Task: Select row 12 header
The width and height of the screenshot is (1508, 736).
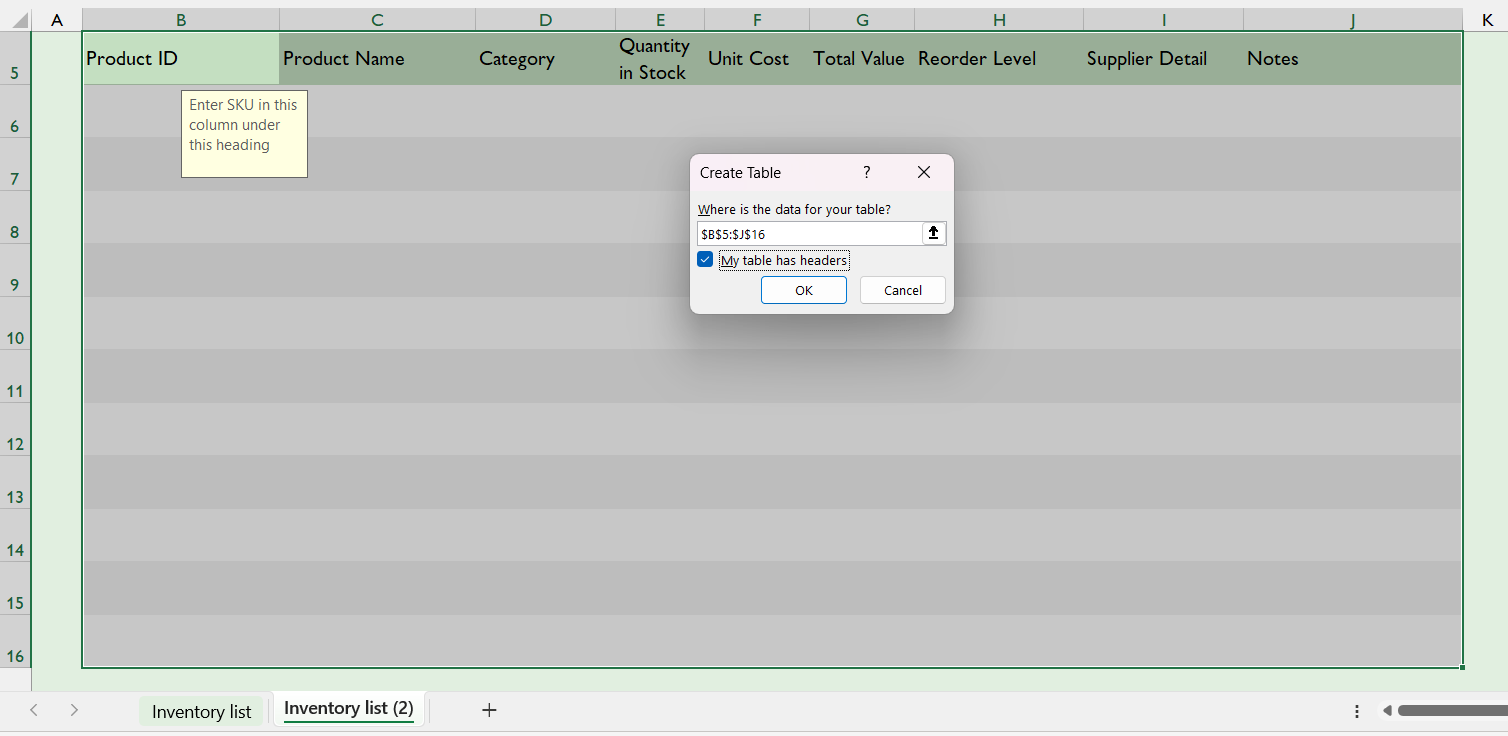Action: click(15, 429)
